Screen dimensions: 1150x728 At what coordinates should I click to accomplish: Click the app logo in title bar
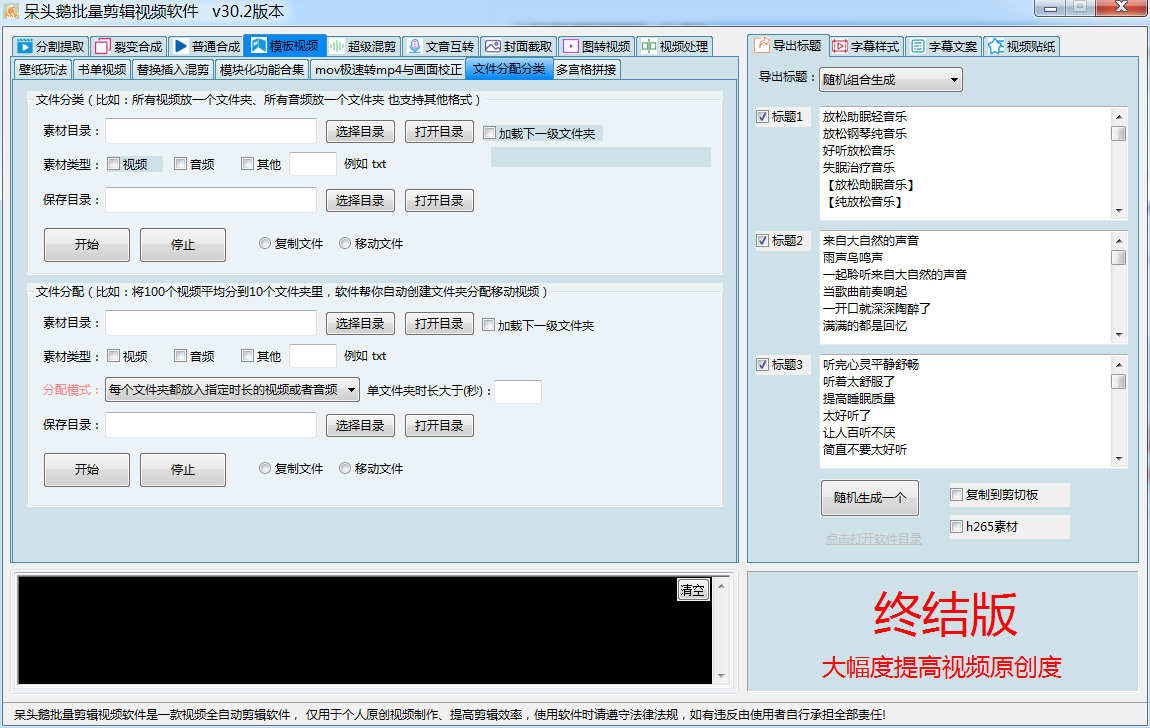click(11, 12)
